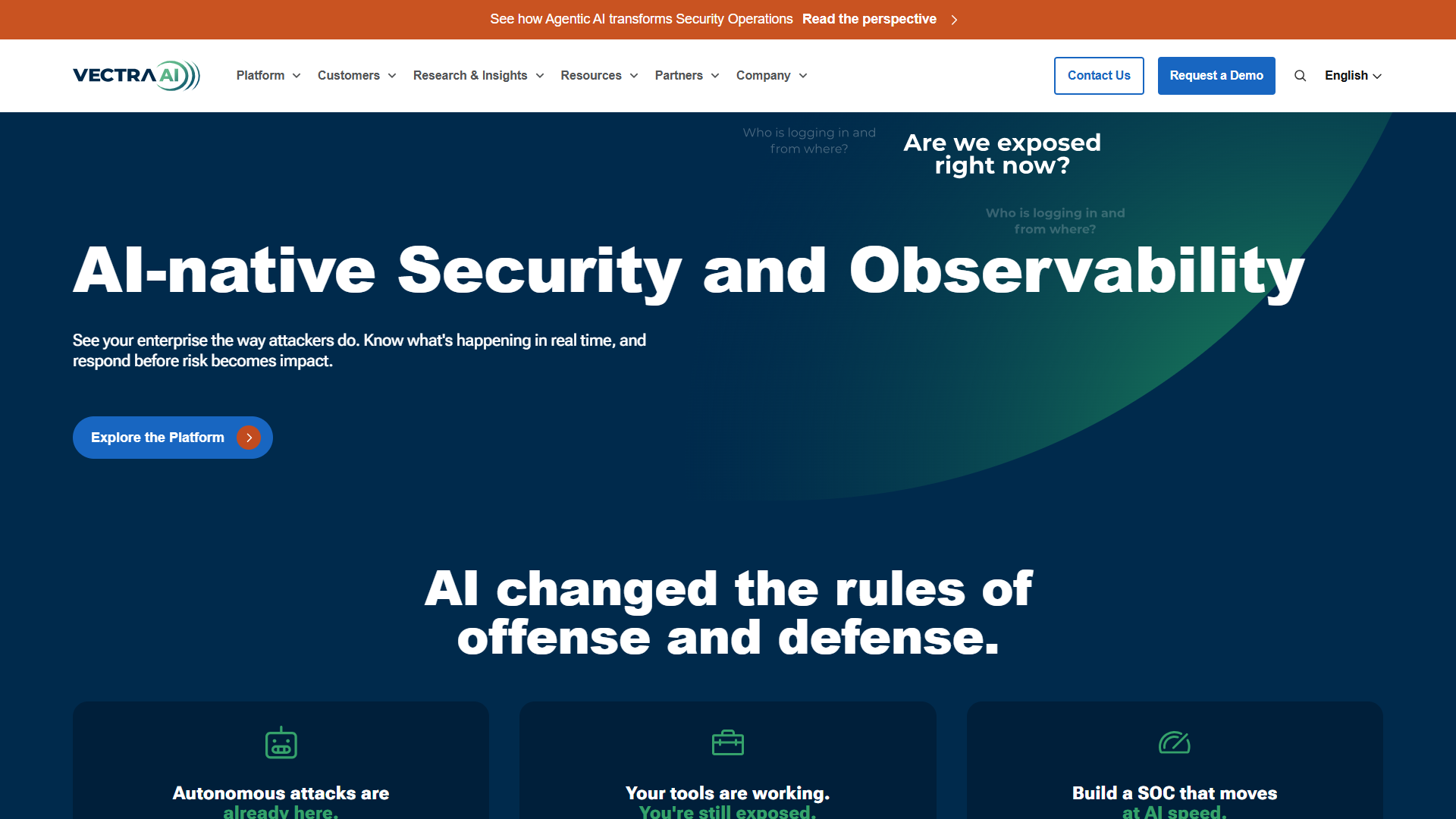Screen dimensions: 1456x819
Task: Click the 'See your enterprise the way attackers do' paragraph
Action: (359, 350)
